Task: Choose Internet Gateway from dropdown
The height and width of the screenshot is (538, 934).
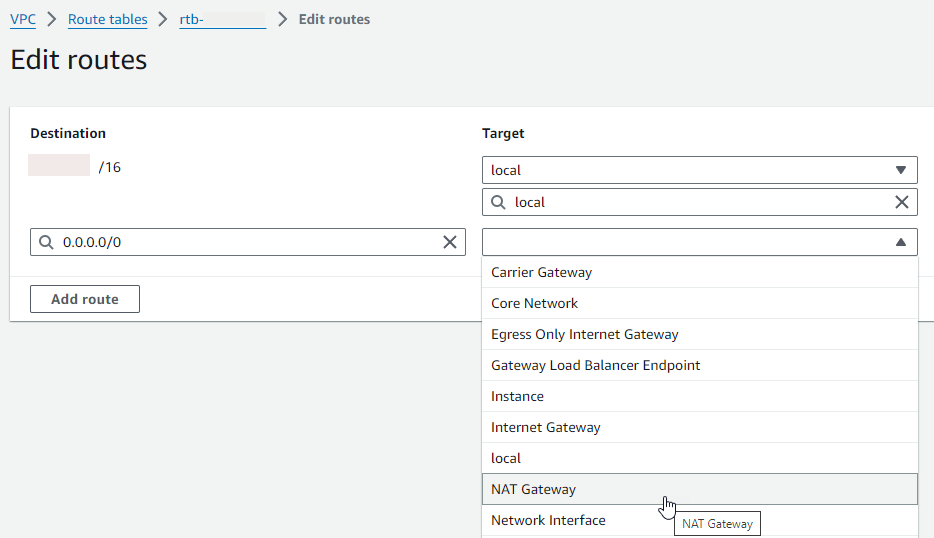Action: coord(545,427)
